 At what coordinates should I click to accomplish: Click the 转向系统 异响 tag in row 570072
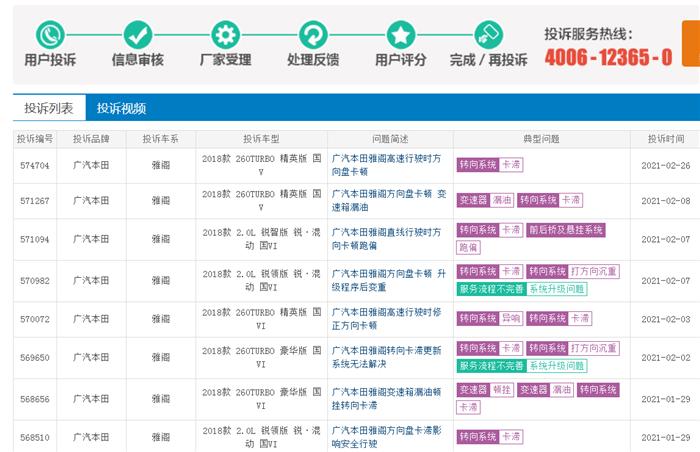click(490, 318)
